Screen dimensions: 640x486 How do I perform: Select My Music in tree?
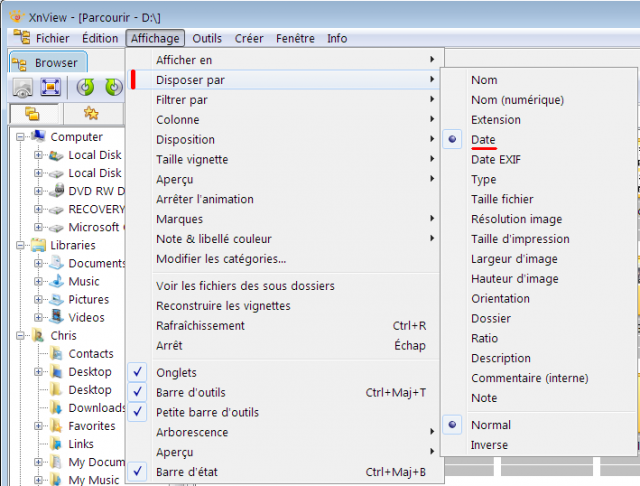[93, 480]
